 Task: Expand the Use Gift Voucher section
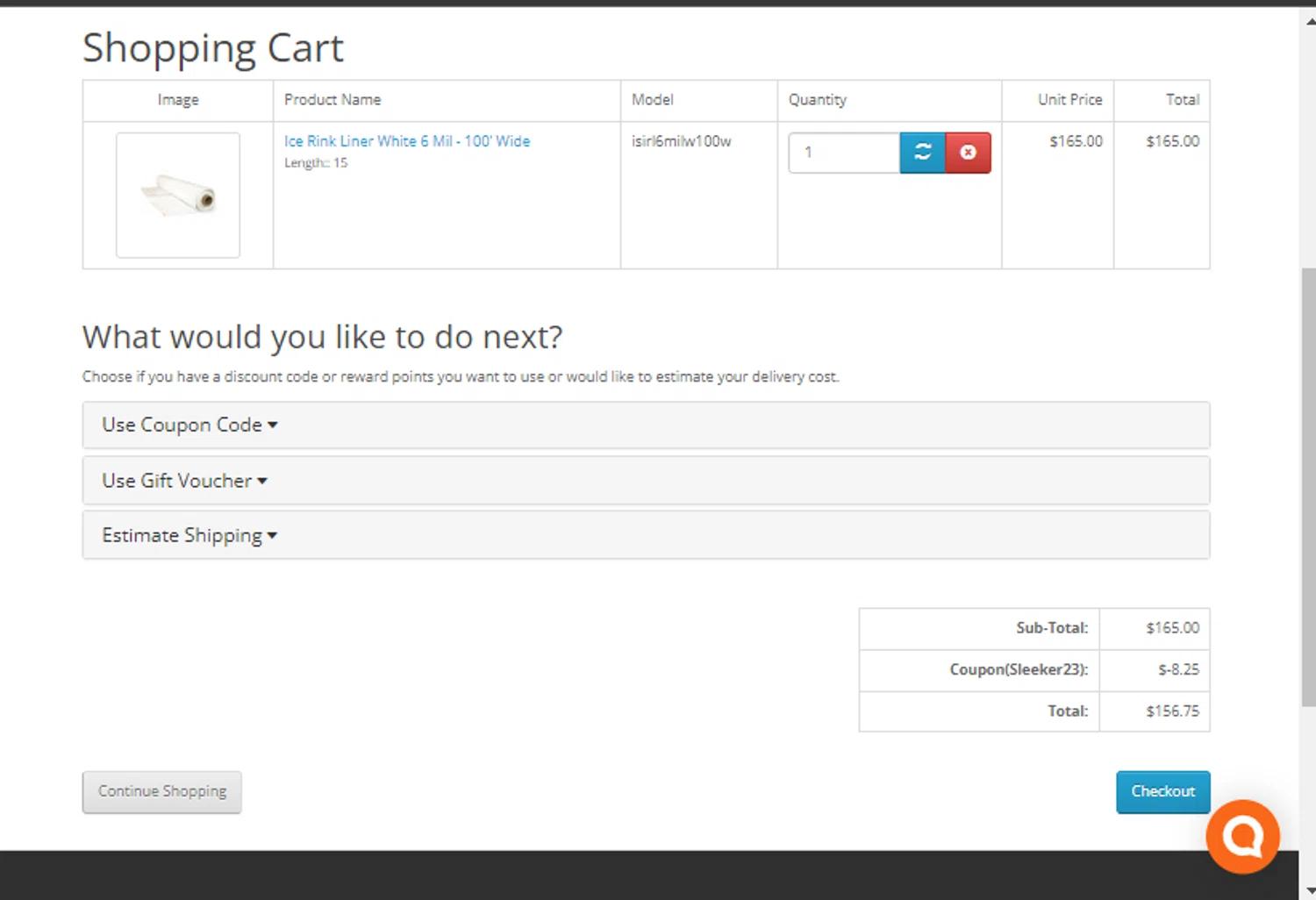click(184, 481)
